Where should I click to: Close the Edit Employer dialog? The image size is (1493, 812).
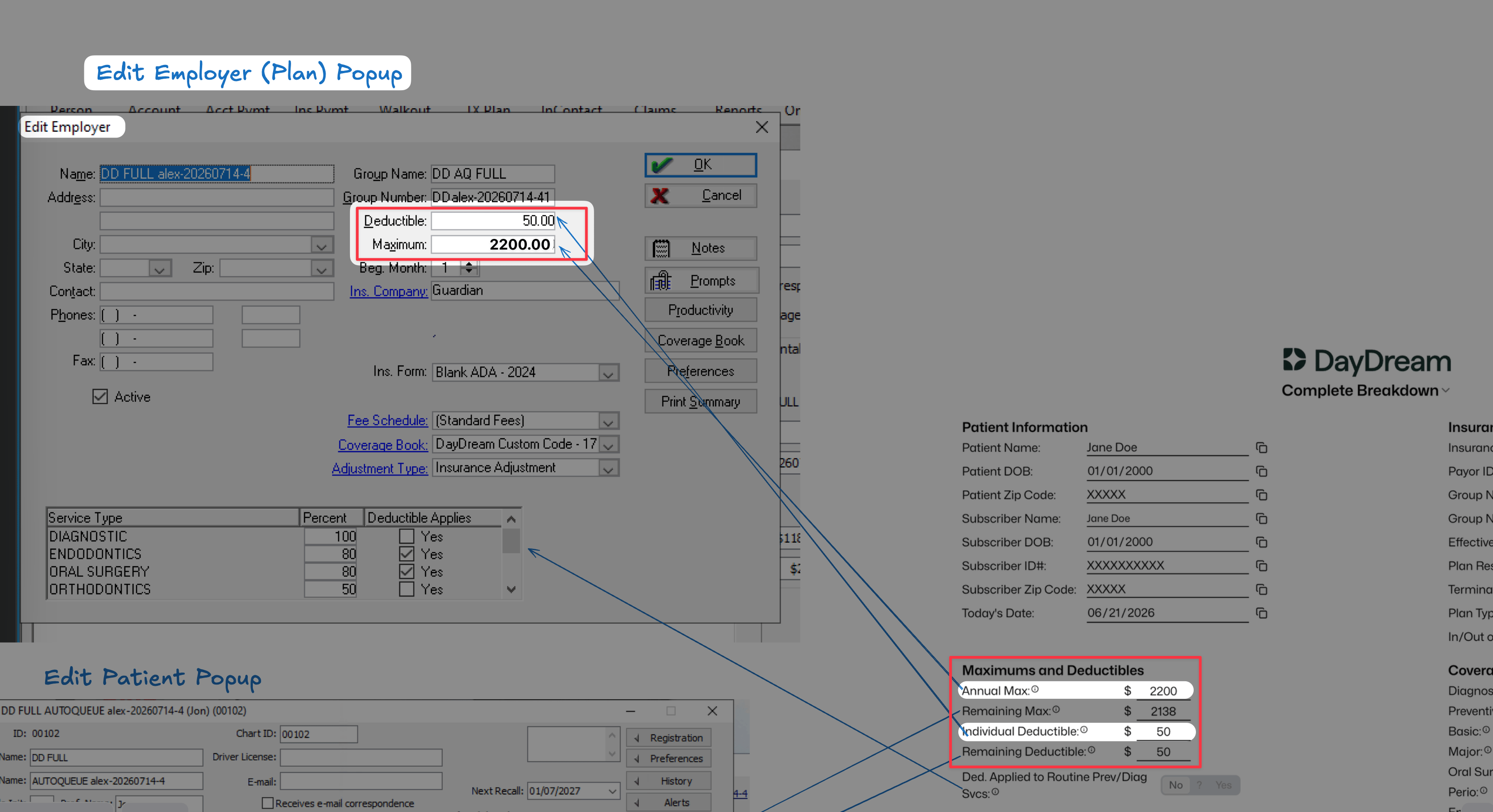pos(762,128)
